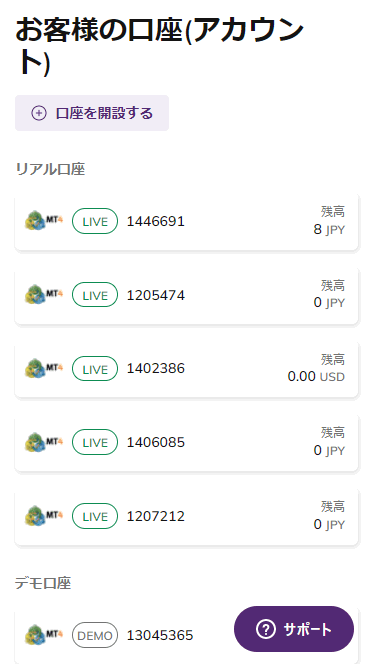
Task: Click the MT4 icon of account 1205474
Action: (44, 295)
